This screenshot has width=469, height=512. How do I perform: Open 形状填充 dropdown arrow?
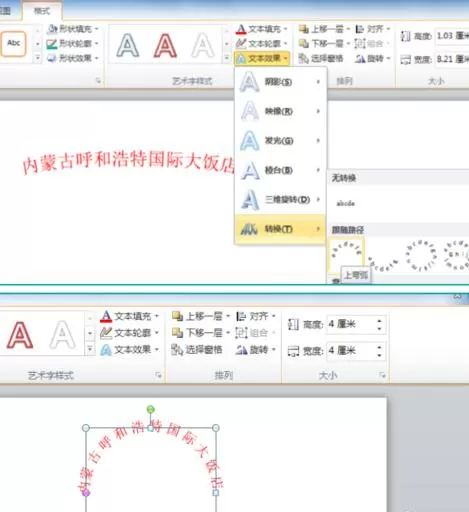96,29
